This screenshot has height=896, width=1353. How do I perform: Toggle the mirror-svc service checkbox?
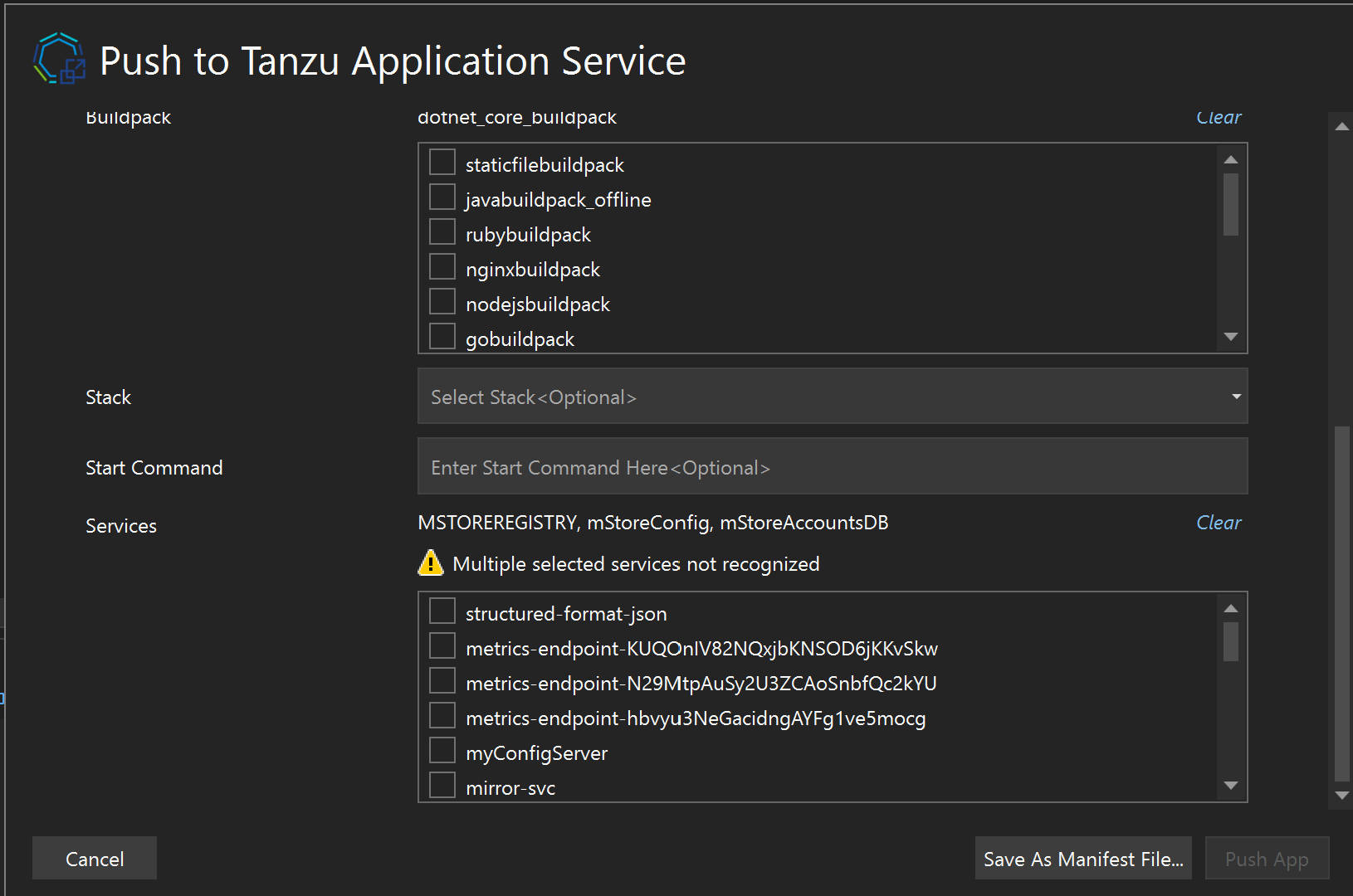coord(442,786)
